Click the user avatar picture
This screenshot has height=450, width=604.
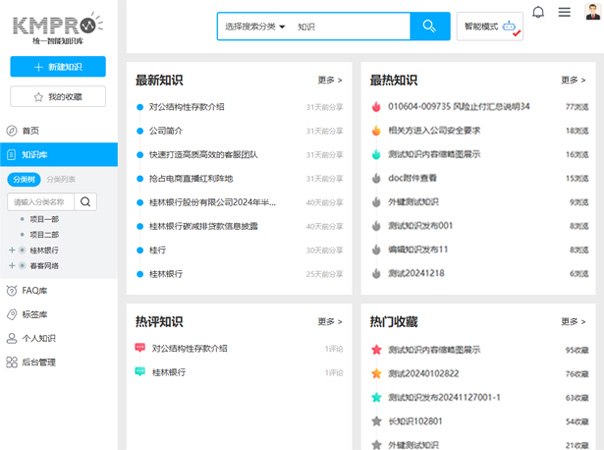[591, 12]
